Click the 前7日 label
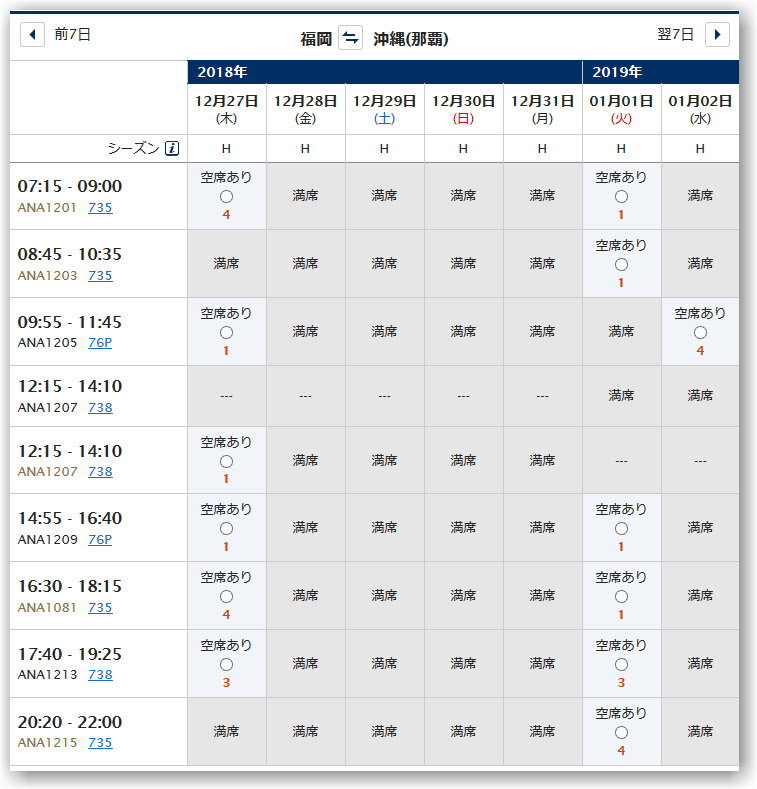 (x=72, y=34)
